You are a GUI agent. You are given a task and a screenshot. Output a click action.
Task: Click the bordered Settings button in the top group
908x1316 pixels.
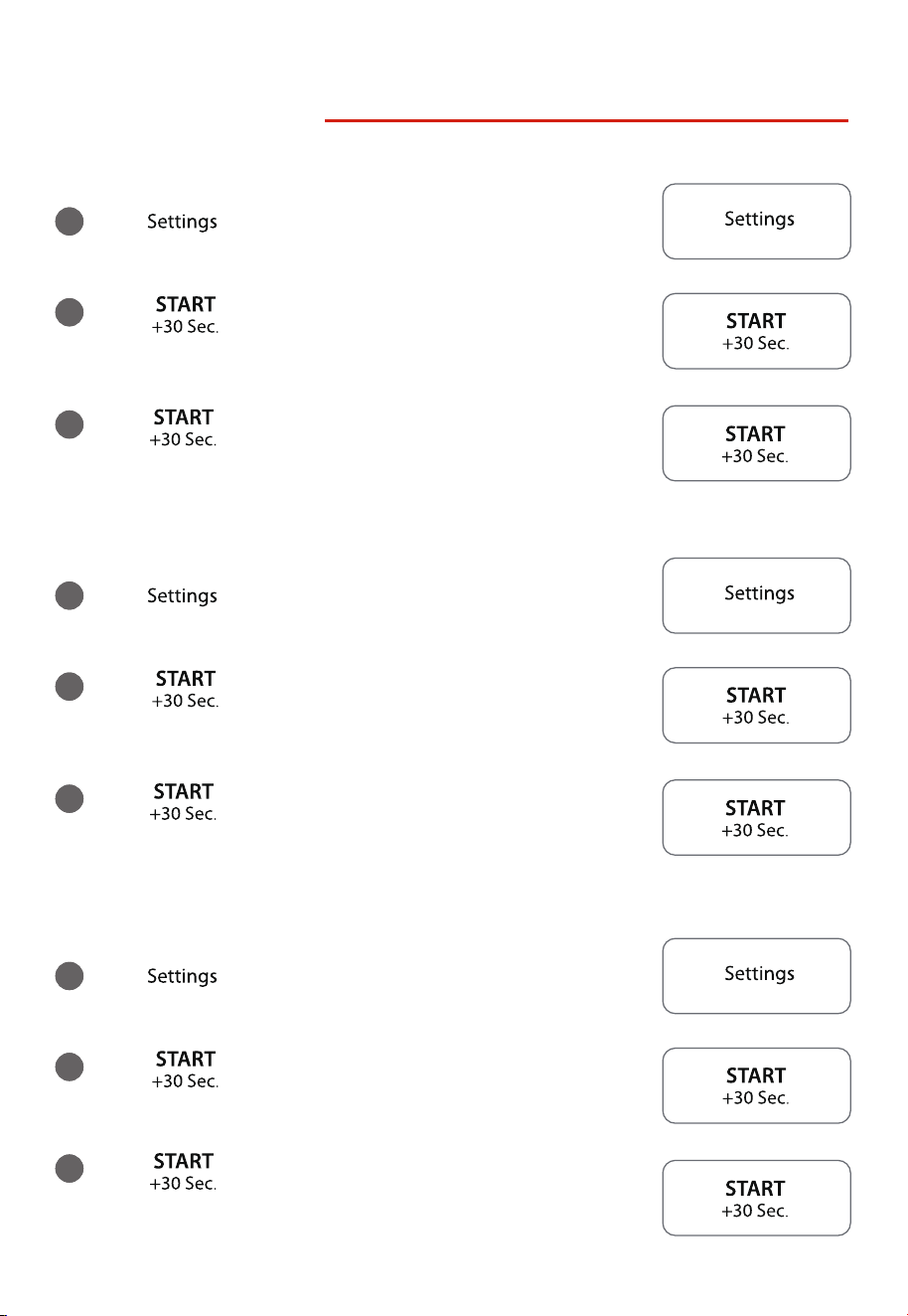(x=756, y=221)
